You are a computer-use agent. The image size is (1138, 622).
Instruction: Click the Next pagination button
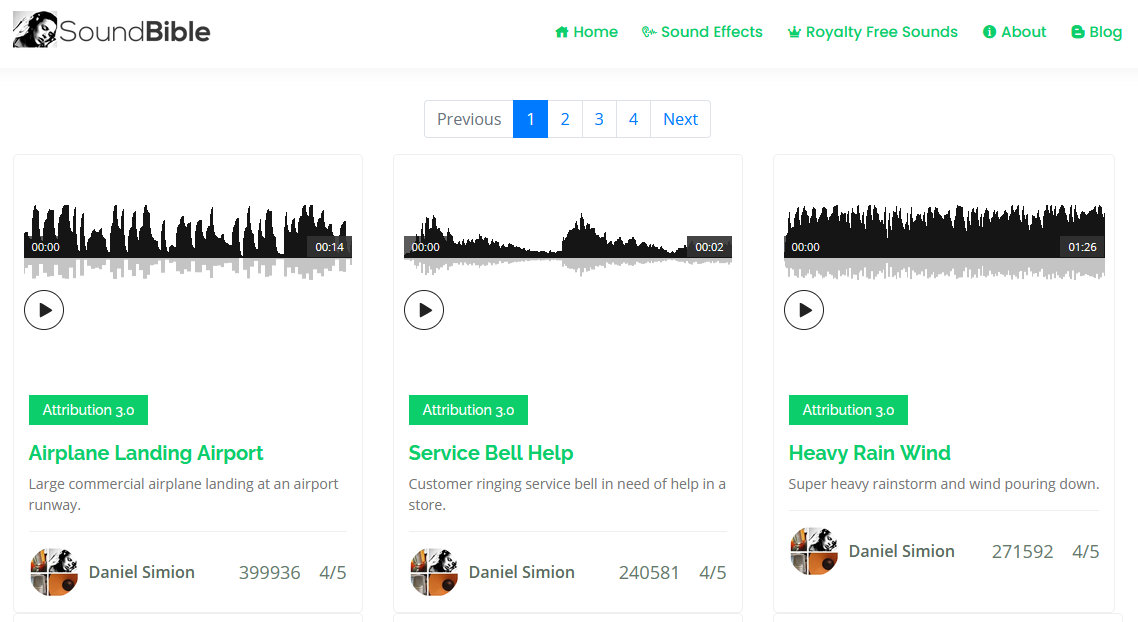click(x=680, y=119)
